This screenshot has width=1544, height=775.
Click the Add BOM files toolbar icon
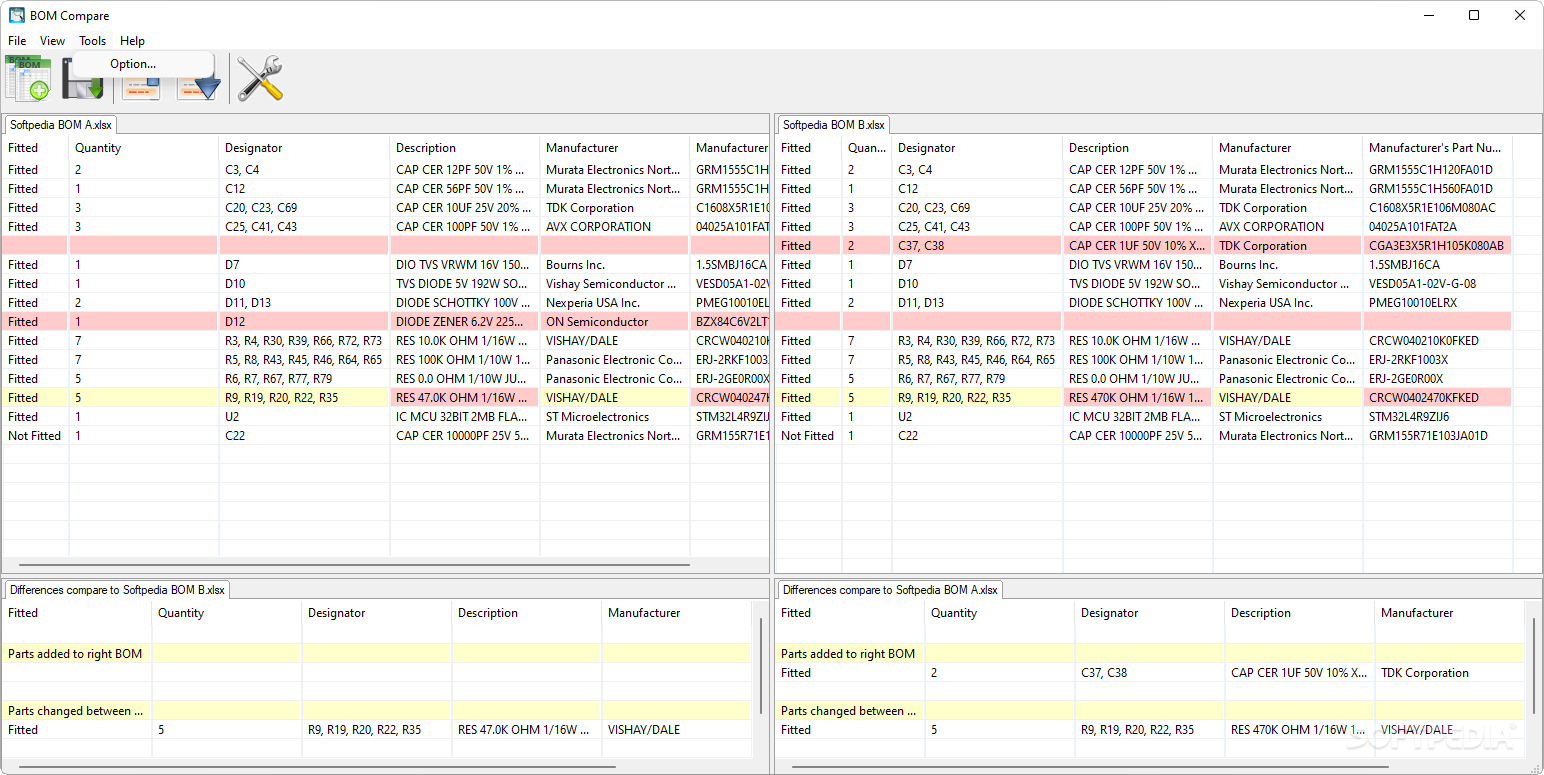[x=28, y=78]
